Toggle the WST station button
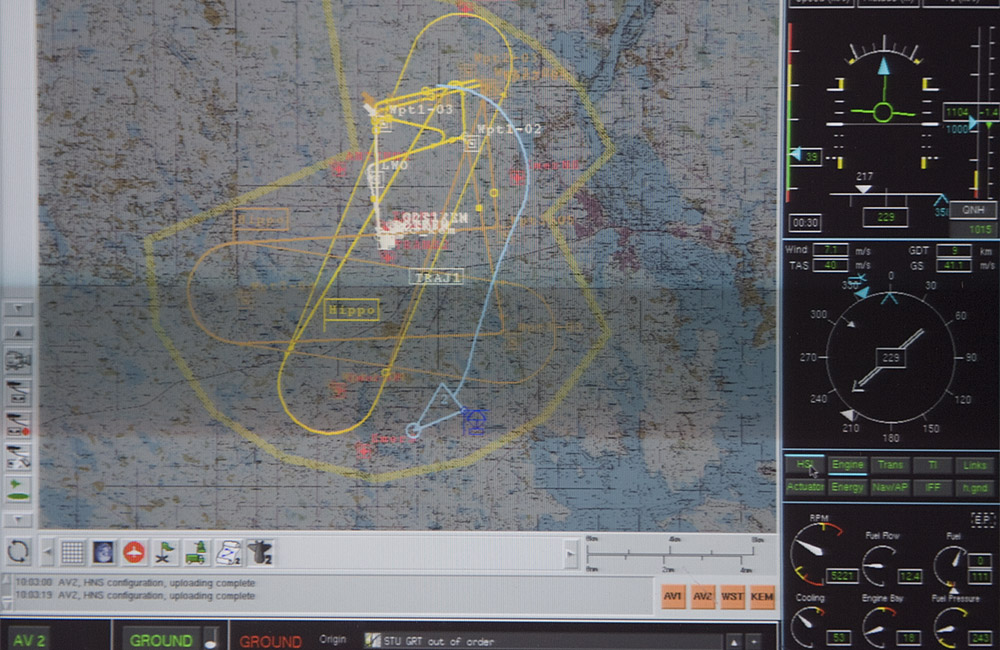The image size is (1000, 650). click(x=733, y=595)
